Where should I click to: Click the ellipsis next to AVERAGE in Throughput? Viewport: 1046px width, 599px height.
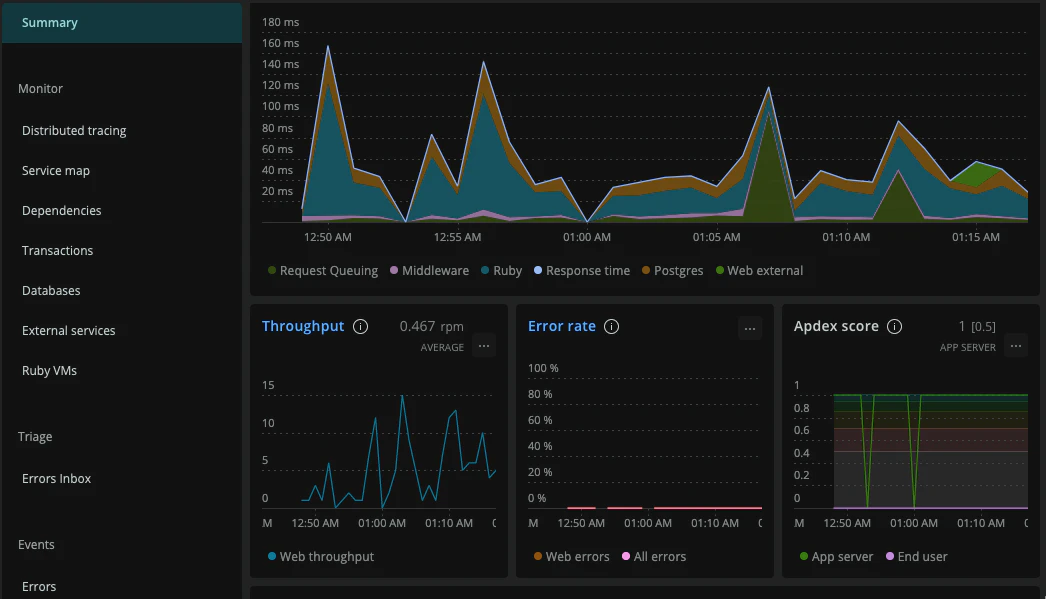coord(484,345)
